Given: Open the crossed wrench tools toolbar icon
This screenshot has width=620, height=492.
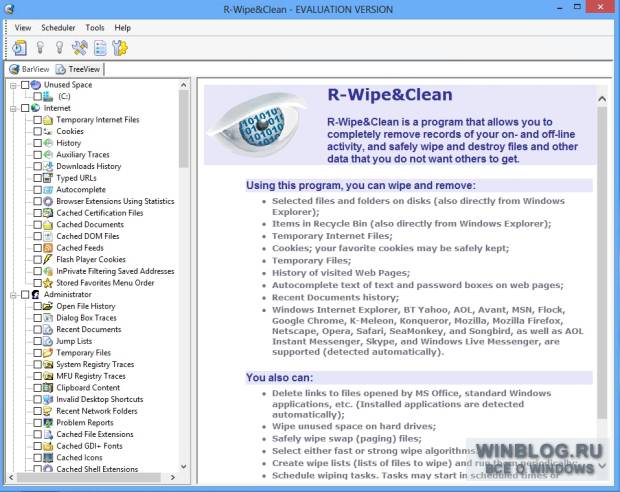Looking at the screenshot, I should pos(79,48).
